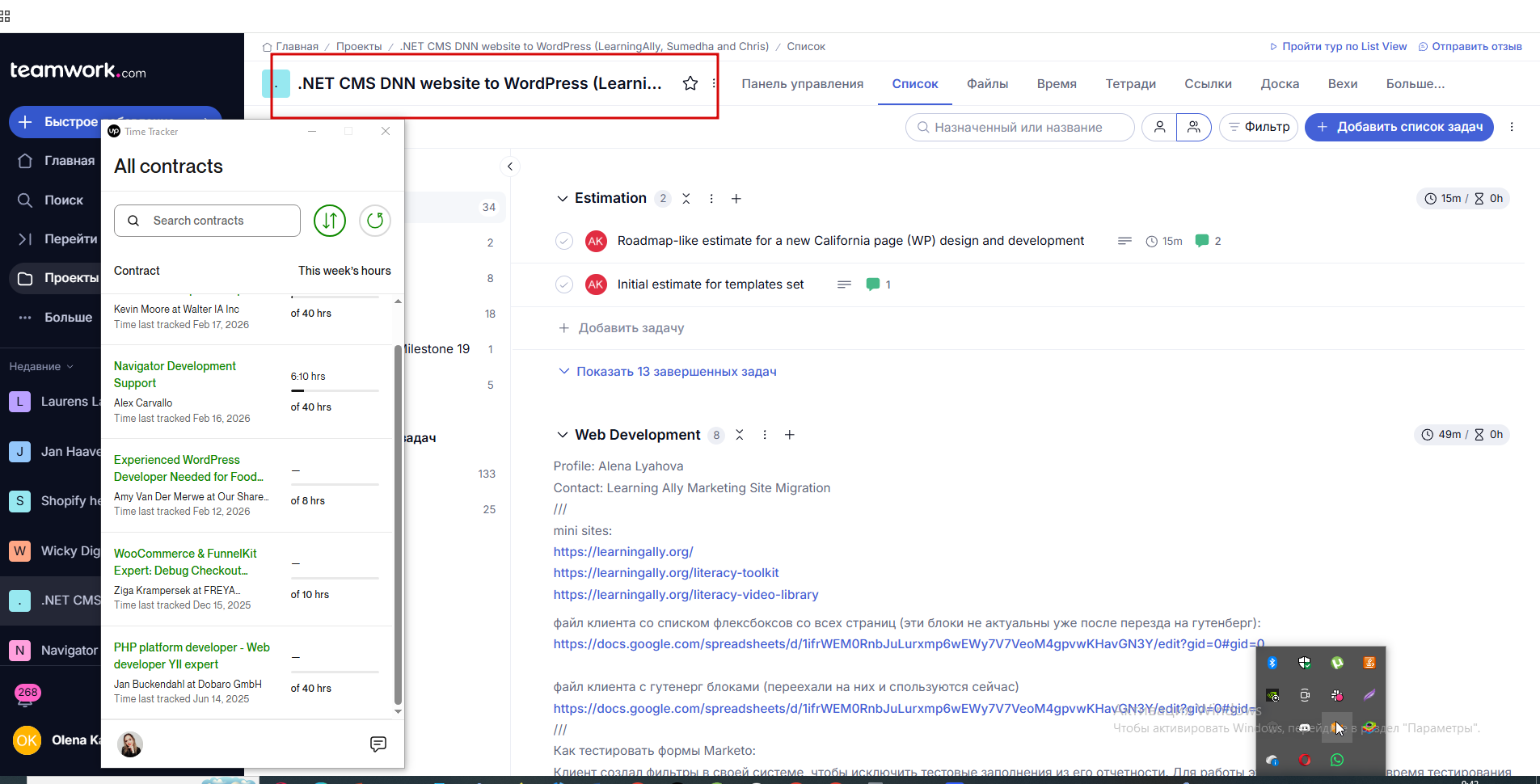Switch to the Доска tab
Image resolution: width=1540 pixels, height=784 pixels.
click(1281, 83)
